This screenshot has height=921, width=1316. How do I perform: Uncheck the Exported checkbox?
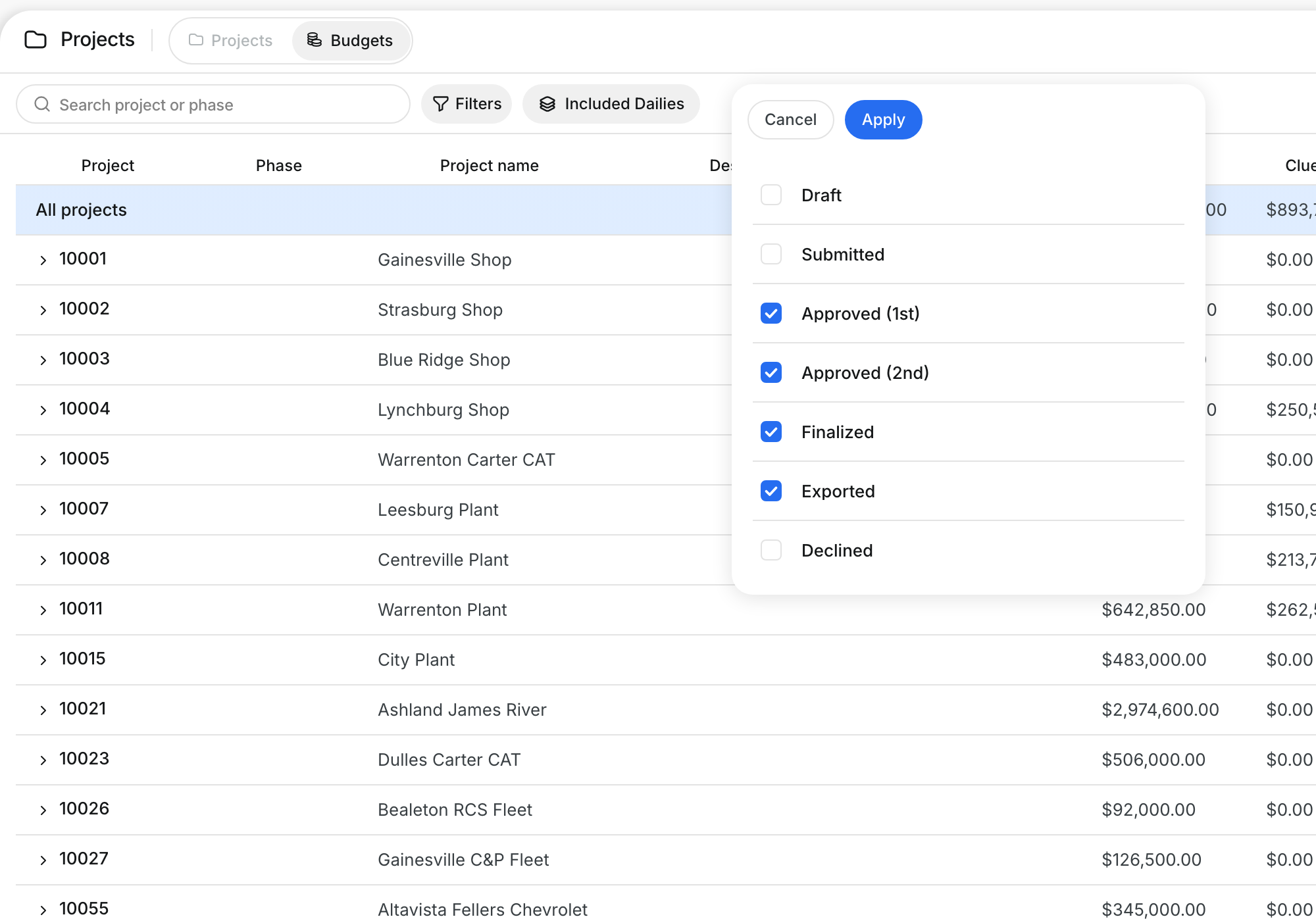(x=771, y=491)
